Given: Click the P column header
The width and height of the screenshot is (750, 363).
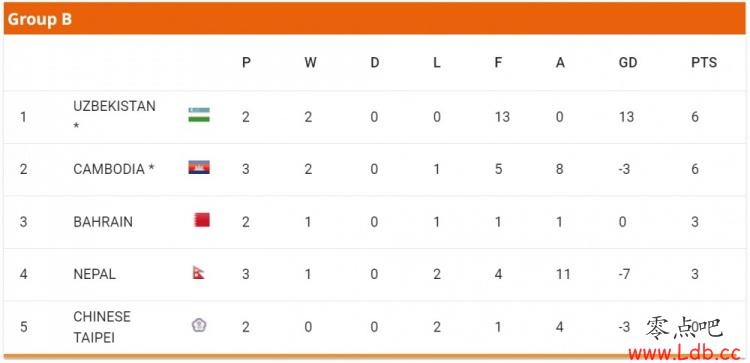Looking at the screenshot, I should click(246, 63).
